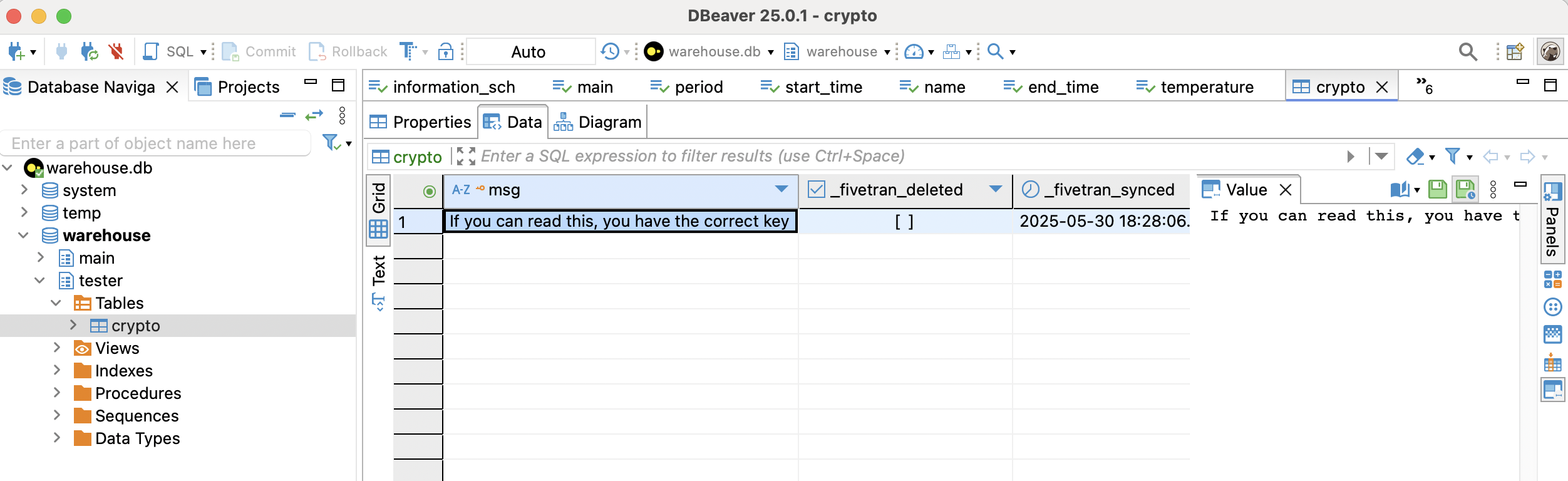Open navigator view menu three dots
The height and width of the screenshot is (481, 1568).
click(342, 115)
